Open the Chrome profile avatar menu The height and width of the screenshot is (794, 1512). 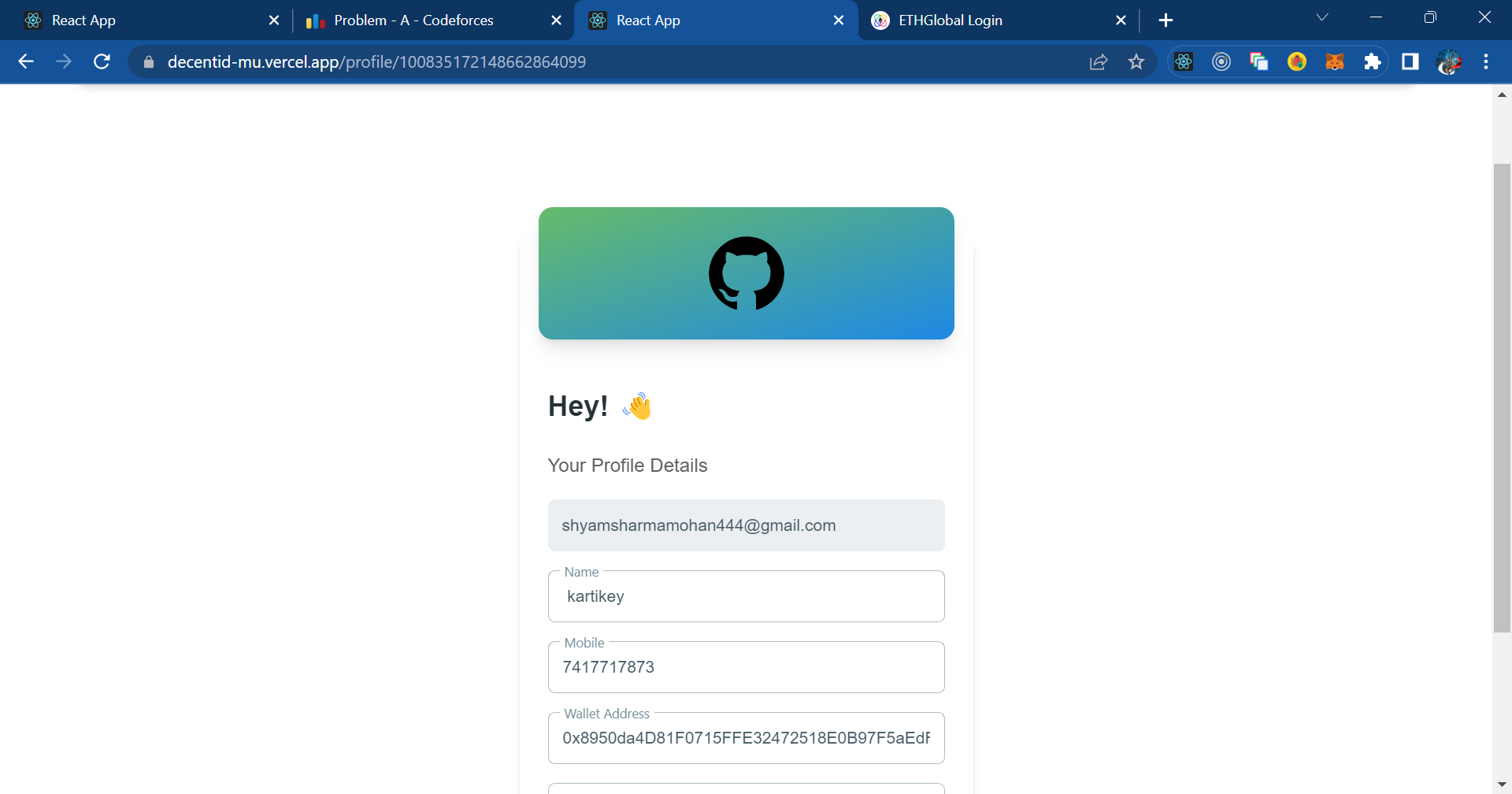[1448, 61]
